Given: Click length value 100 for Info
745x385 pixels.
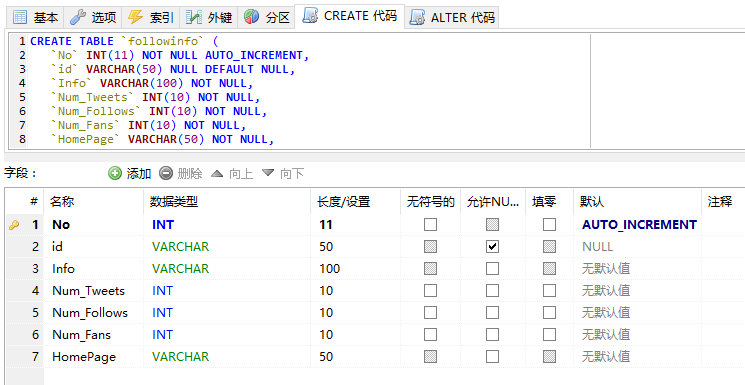Looking at the screenshot, I should 330,269.
